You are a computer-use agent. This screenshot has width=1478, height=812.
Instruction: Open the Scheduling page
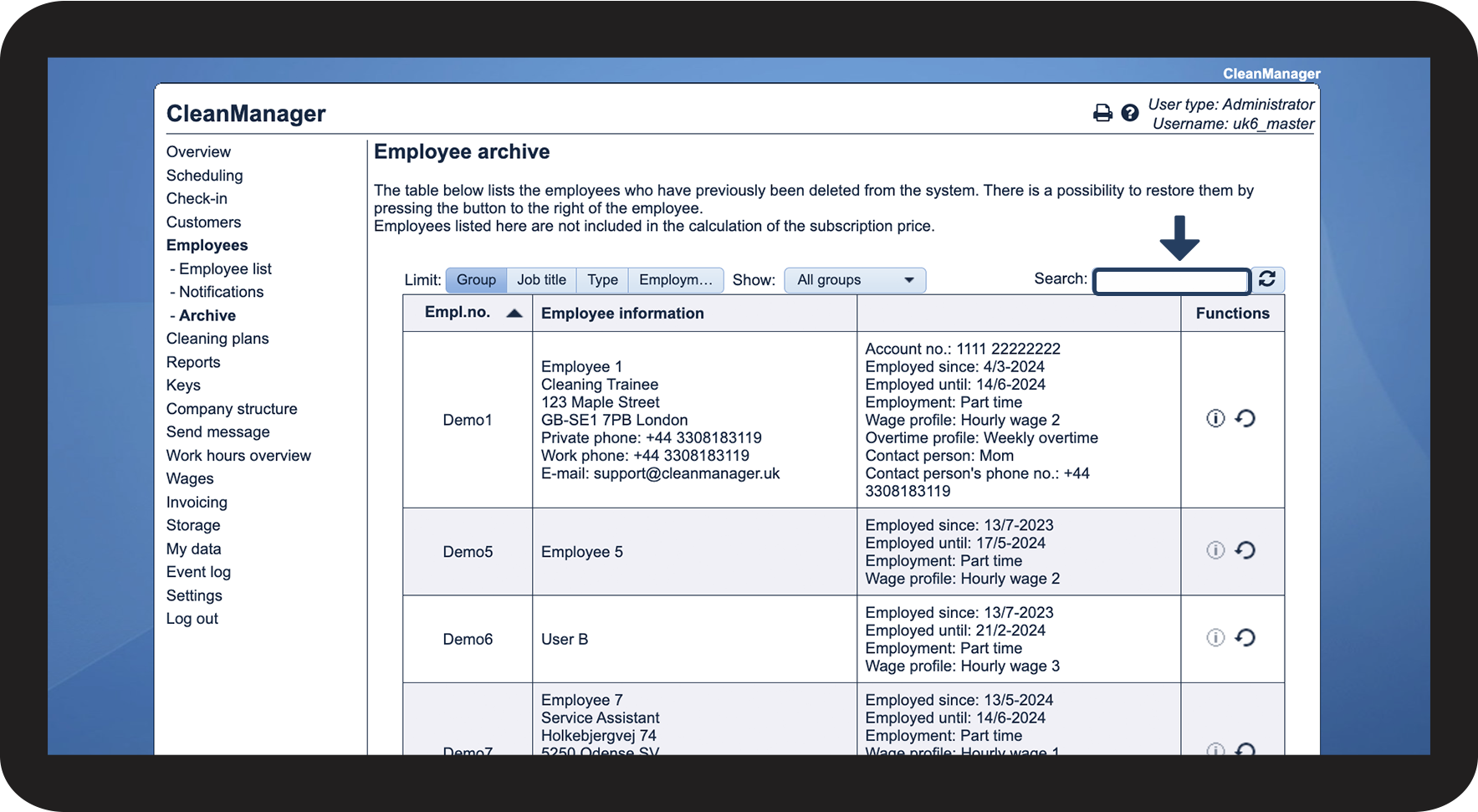pyautogui.click(x=204, y=176)
